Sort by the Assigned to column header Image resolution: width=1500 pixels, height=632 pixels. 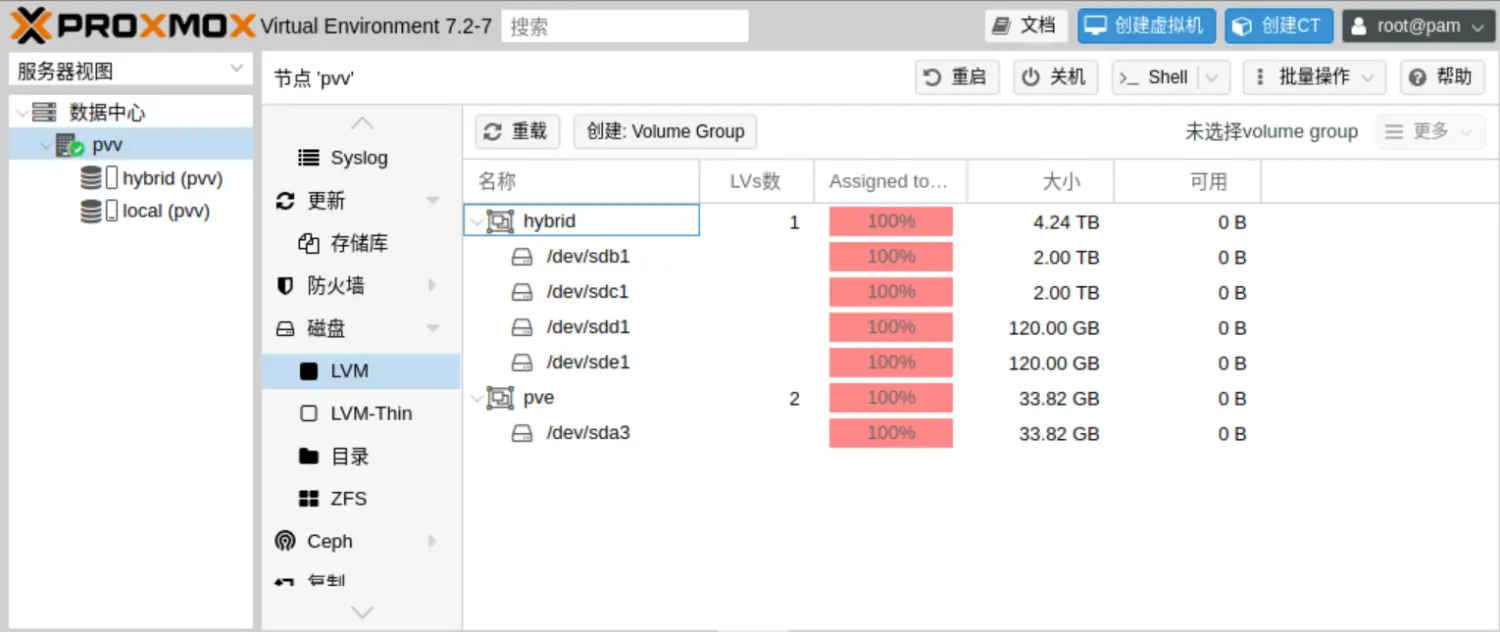pyautogui.click(x=890, y=181)
